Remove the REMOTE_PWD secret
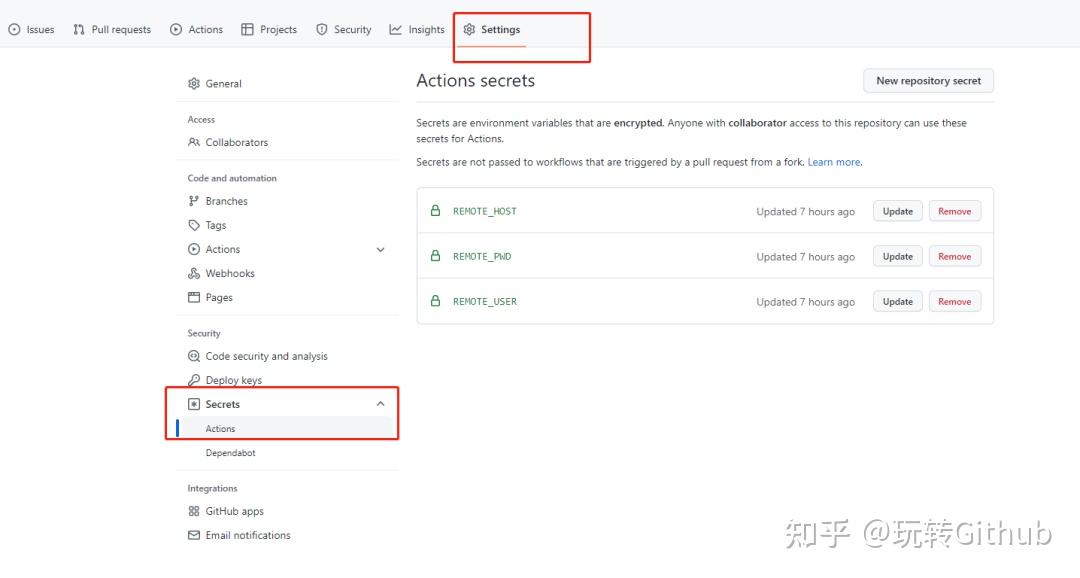The width and height of the screenshot is (1080, 578). [954, 256]
